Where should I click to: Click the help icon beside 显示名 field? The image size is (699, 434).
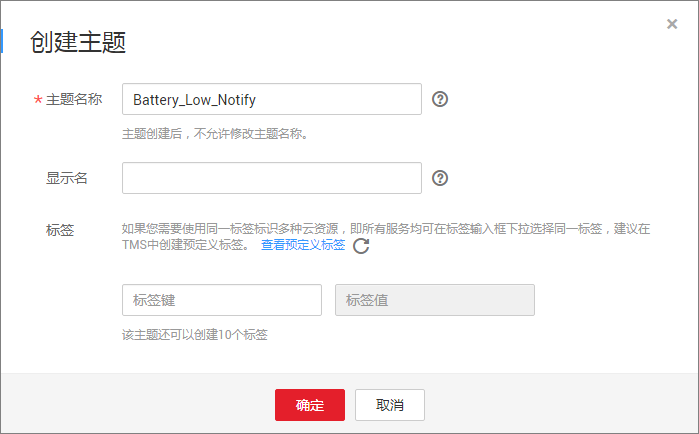[x=440, y=178]
